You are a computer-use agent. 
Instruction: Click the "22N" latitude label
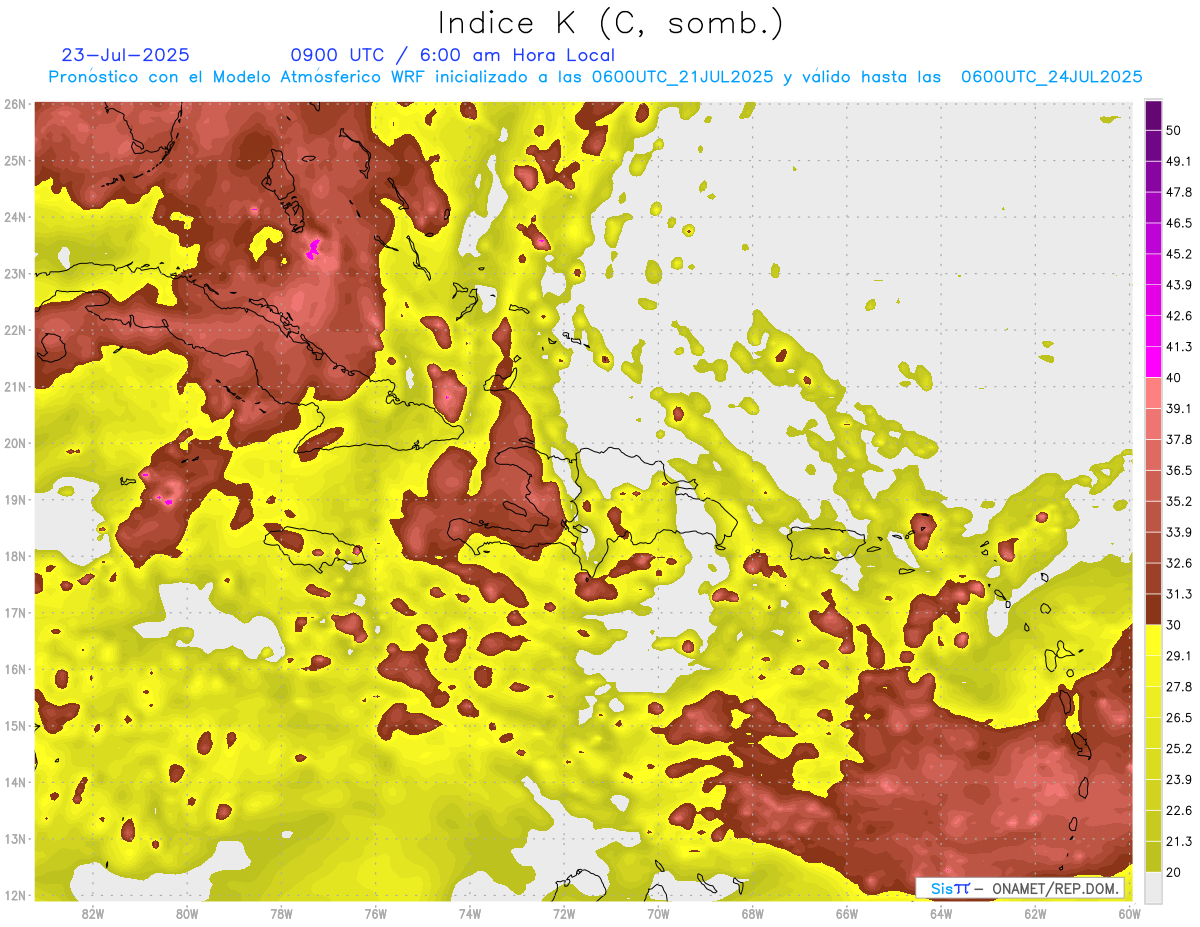click(15, 330)
